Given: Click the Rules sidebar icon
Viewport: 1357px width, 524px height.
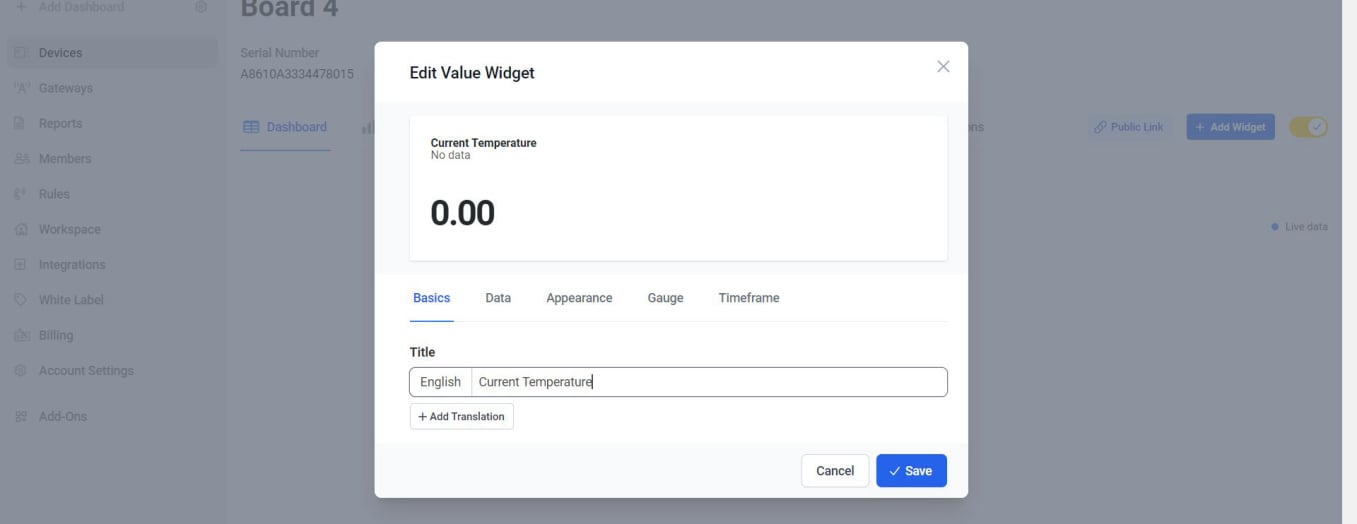Looking at the screenshot, I should click(x=19, y=194).
